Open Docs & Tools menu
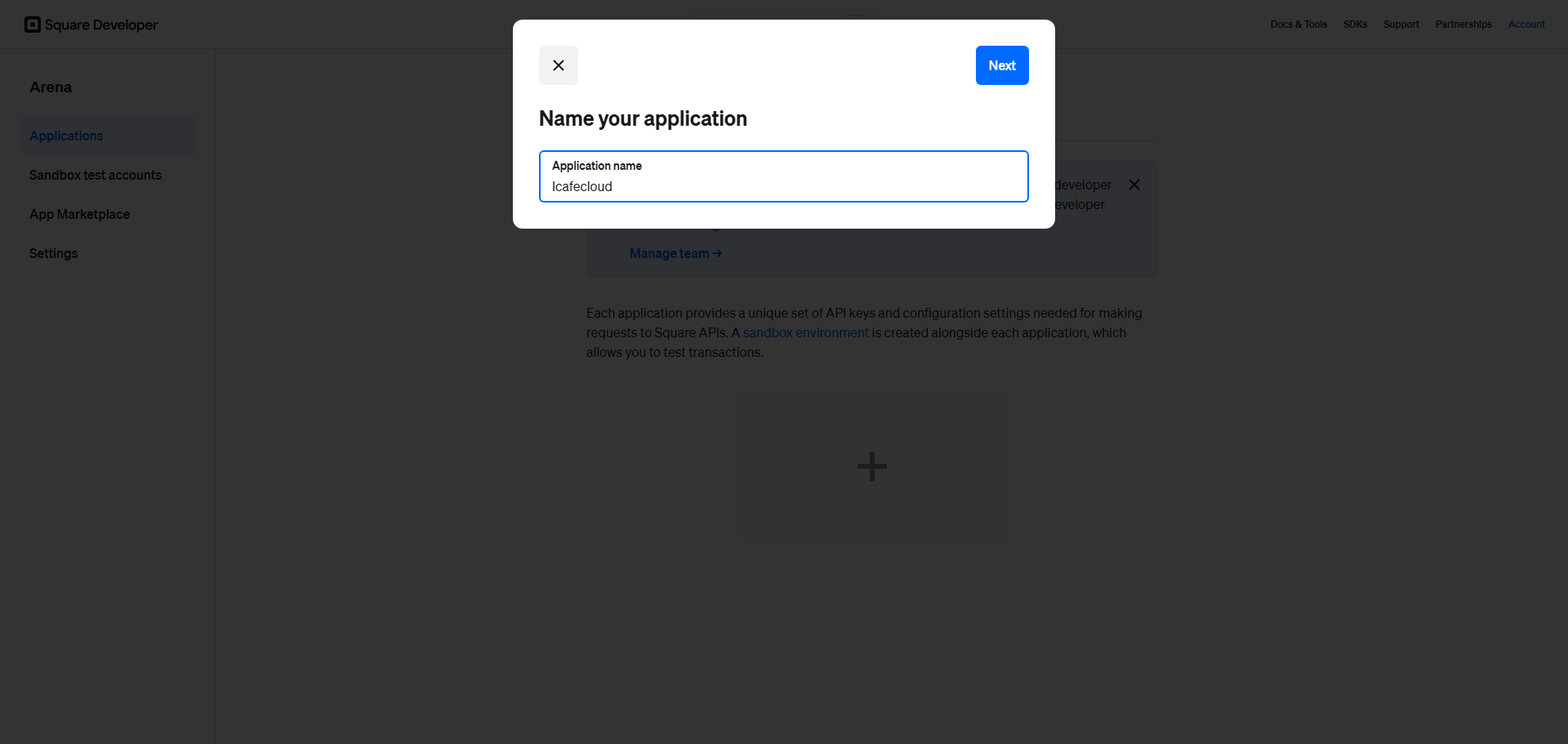The width and height of the screenshot is (1568, 744). coord(1298,25)
